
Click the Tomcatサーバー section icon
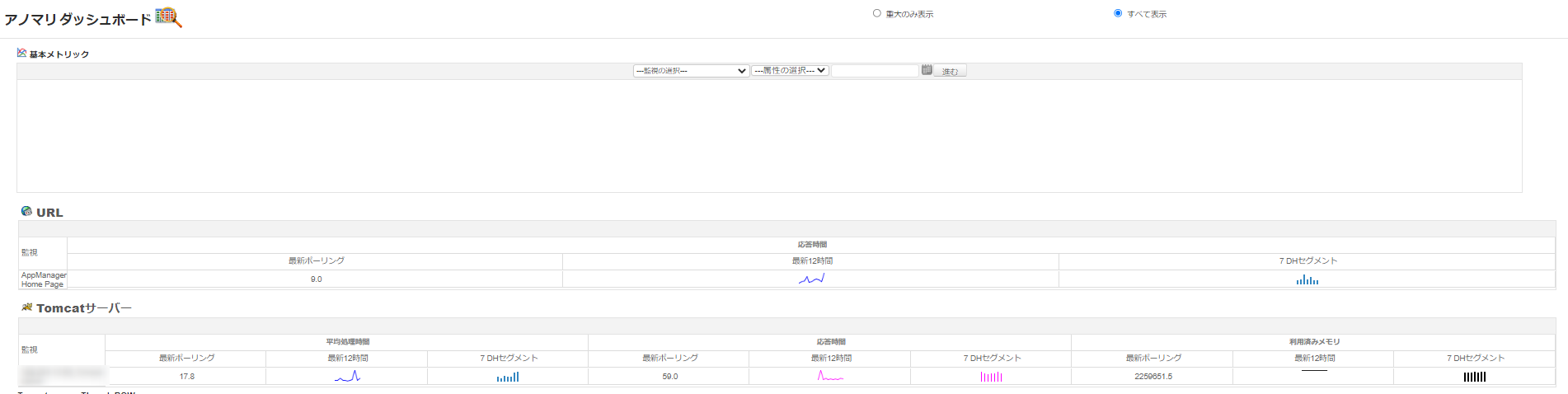26,307
